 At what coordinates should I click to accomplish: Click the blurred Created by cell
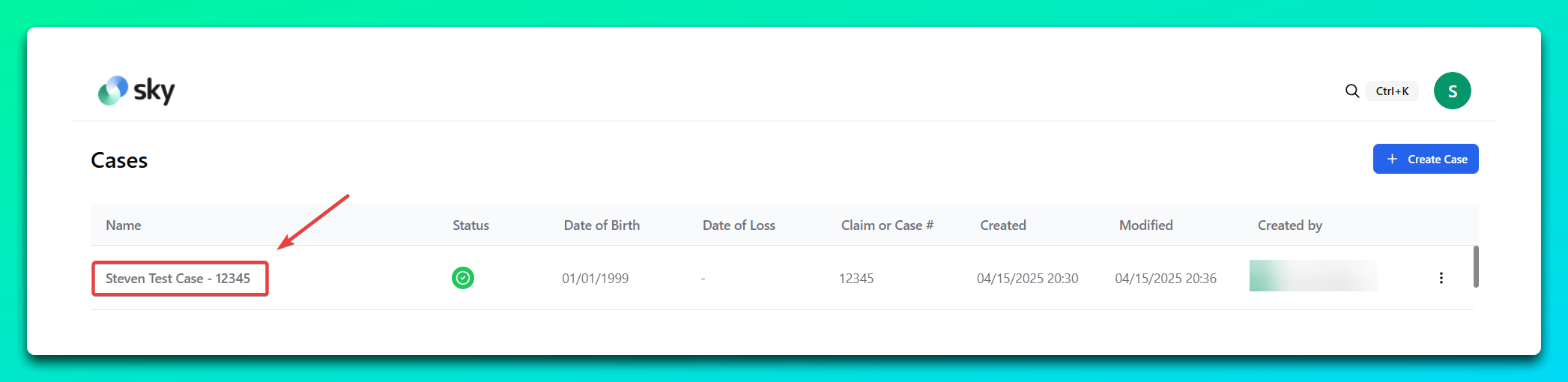click(1313, 276)
